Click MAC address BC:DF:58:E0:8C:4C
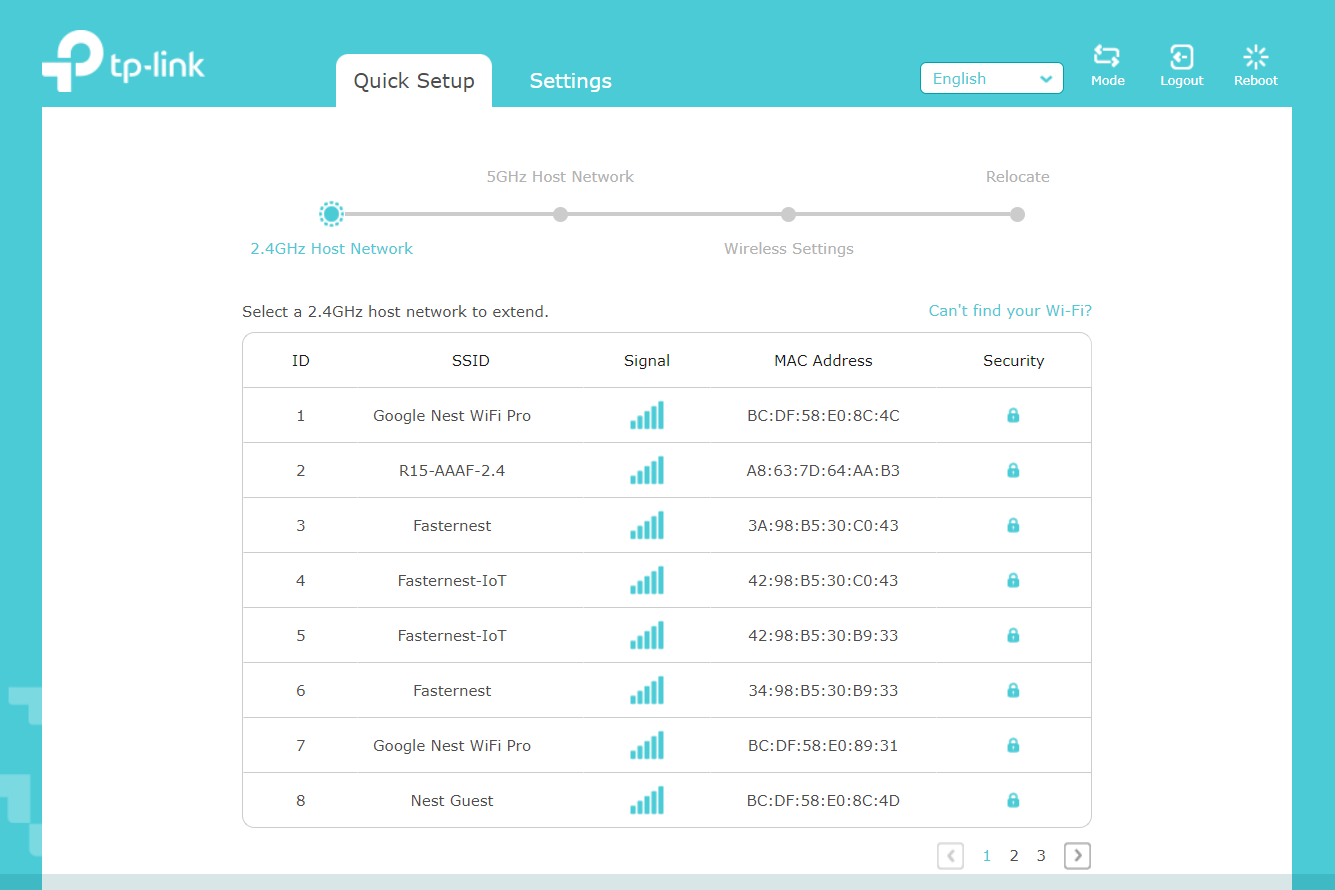The image size is (1335, 890). click(823, 415)
